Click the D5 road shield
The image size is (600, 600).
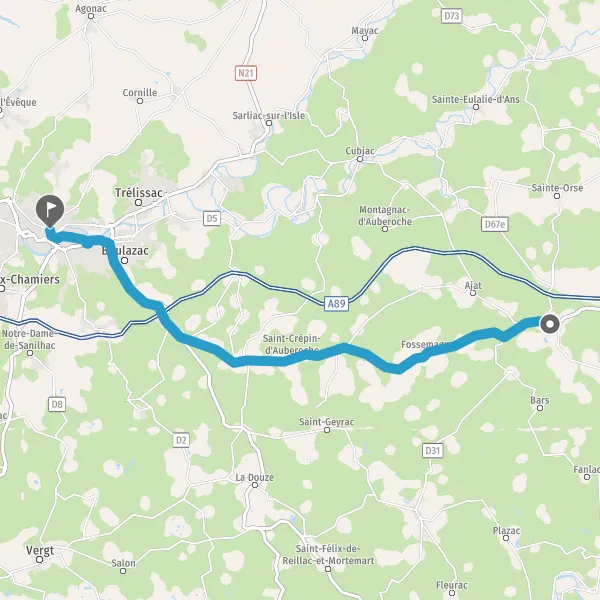point(212,218)
